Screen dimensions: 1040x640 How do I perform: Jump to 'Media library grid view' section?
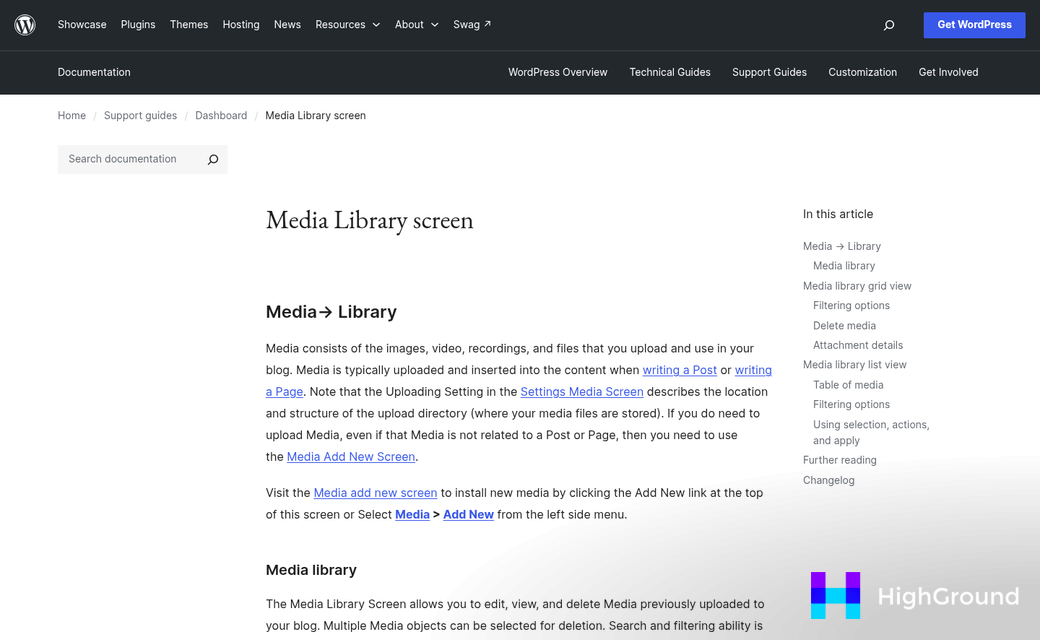[857, 286]
